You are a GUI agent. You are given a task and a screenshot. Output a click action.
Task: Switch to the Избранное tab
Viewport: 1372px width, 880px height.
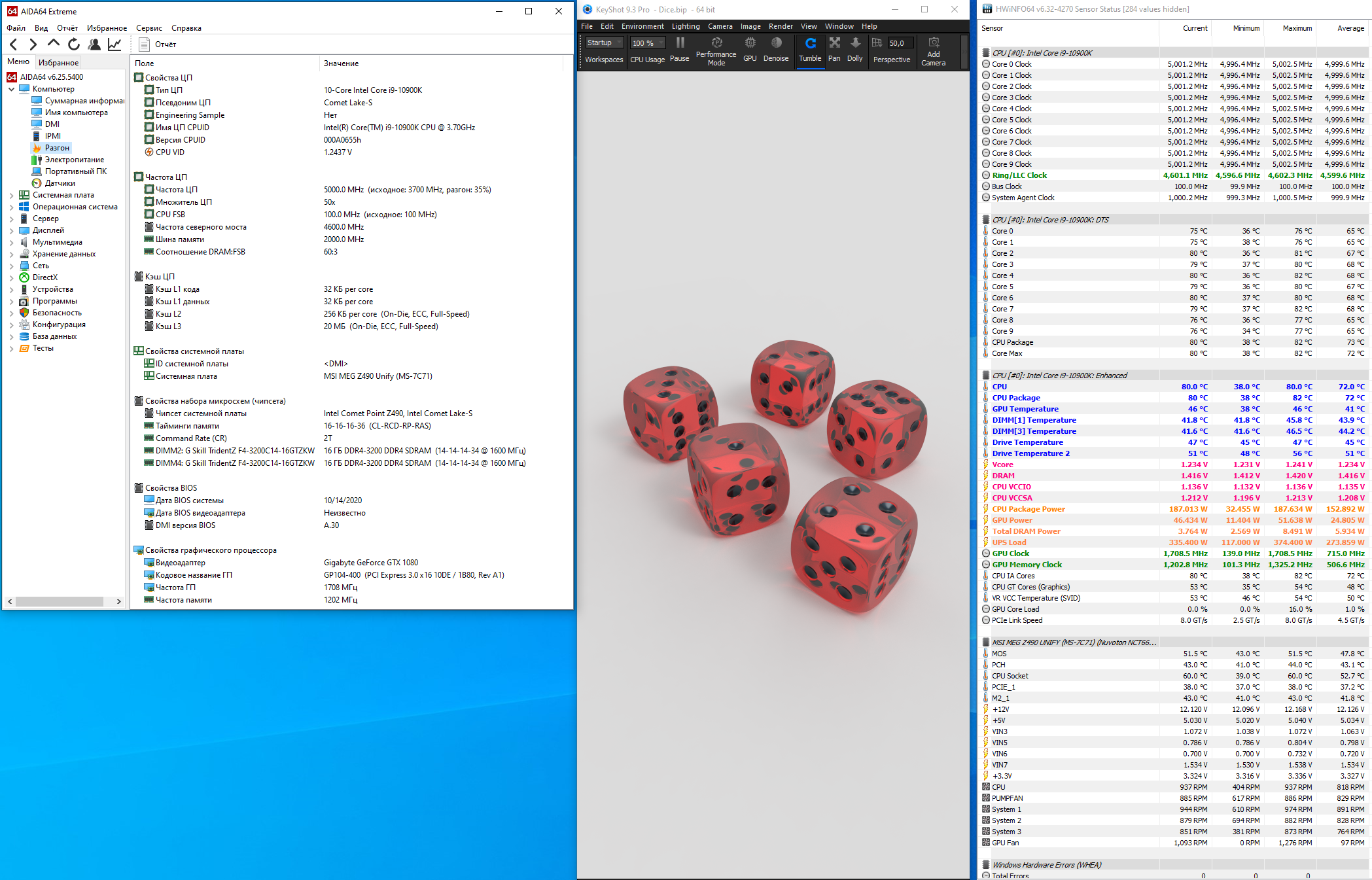click(58, 62)
